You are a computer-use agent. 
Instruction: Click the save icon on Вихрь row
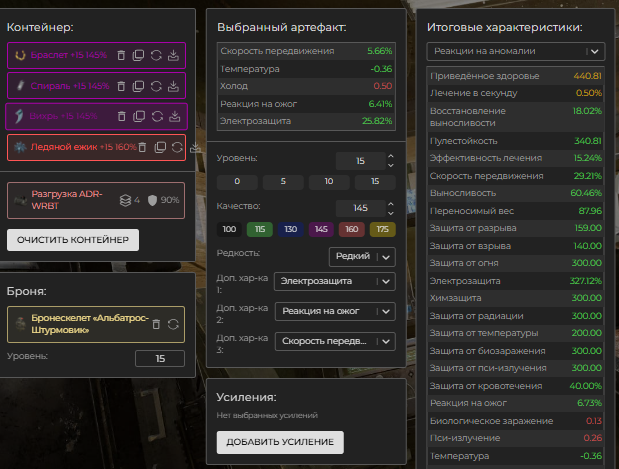pos(173,117)
